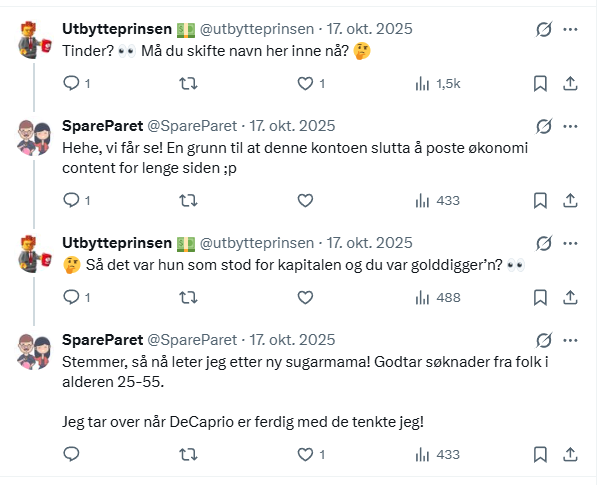Like SpareParet's 'Hehe, vi får se' tweet
The height and width of the screenshot is (485, 604).
[x=306, y=200]
